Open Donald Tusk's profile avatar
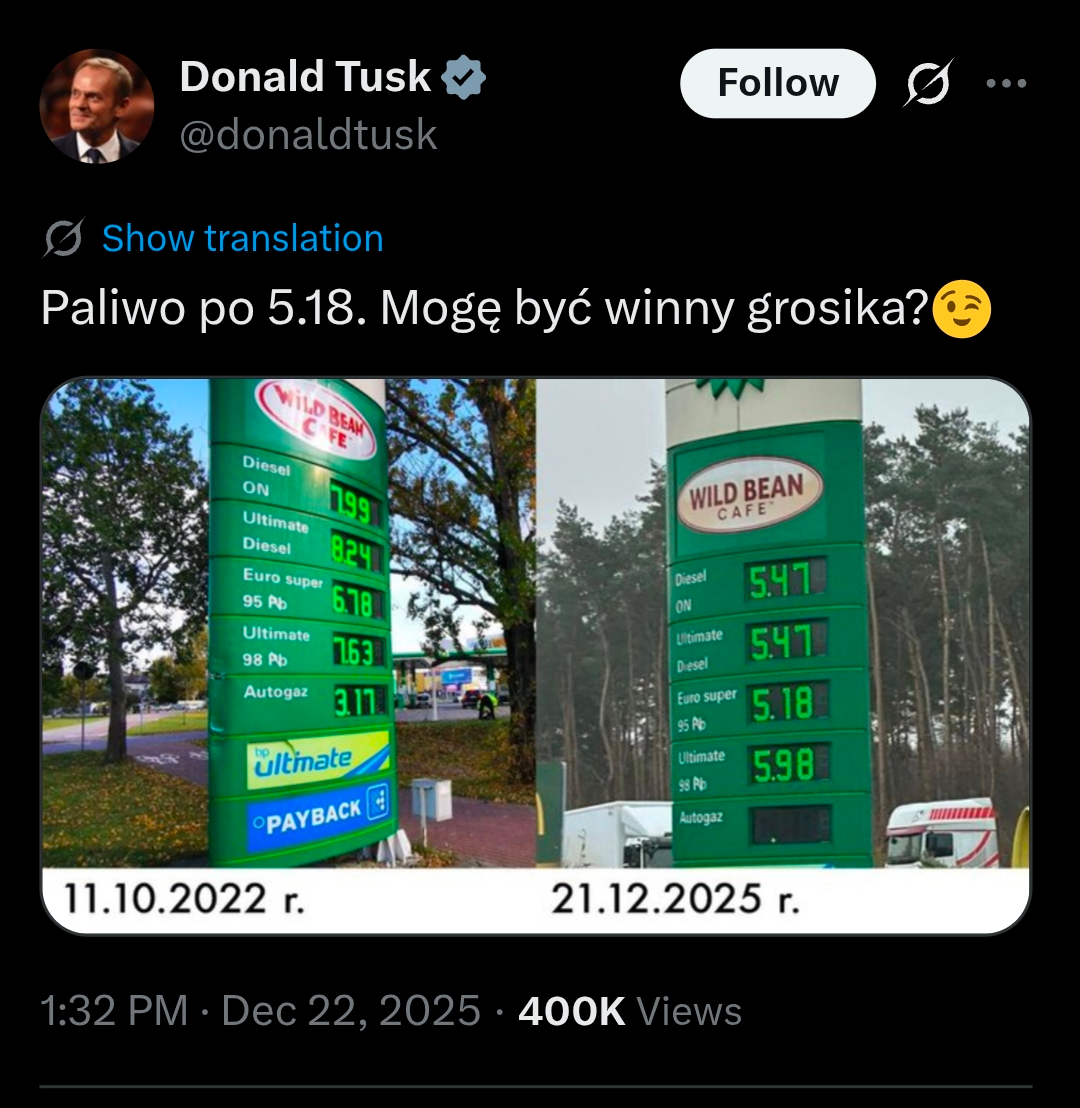Image resolution: width=1080 pixels, height=1108 pixels. click(x=97, y=106)
